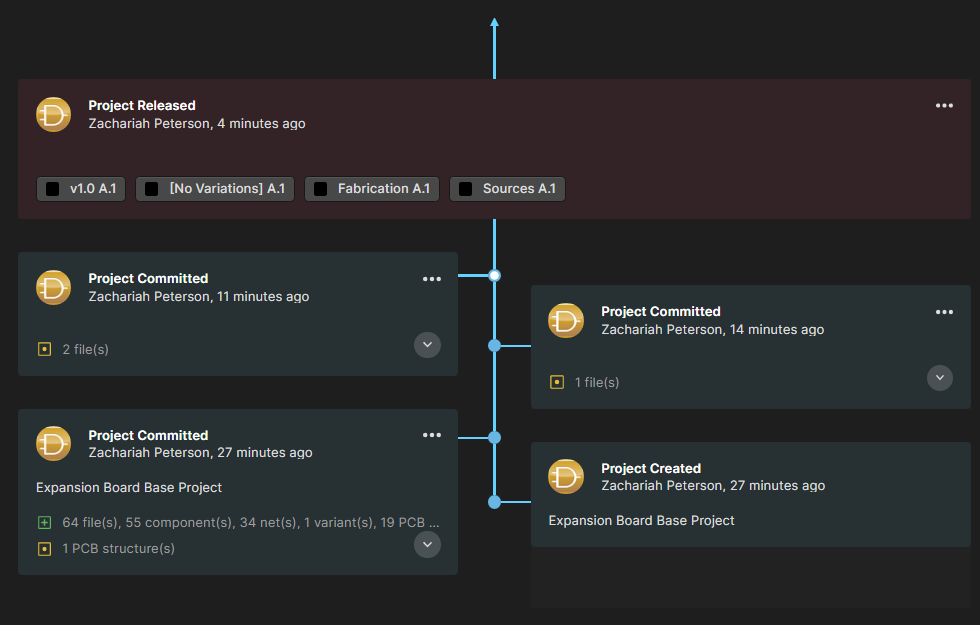Click Altium logo on 11 minutes ago commit
This screenshot has width=980, height=625.
click(53, 288)
